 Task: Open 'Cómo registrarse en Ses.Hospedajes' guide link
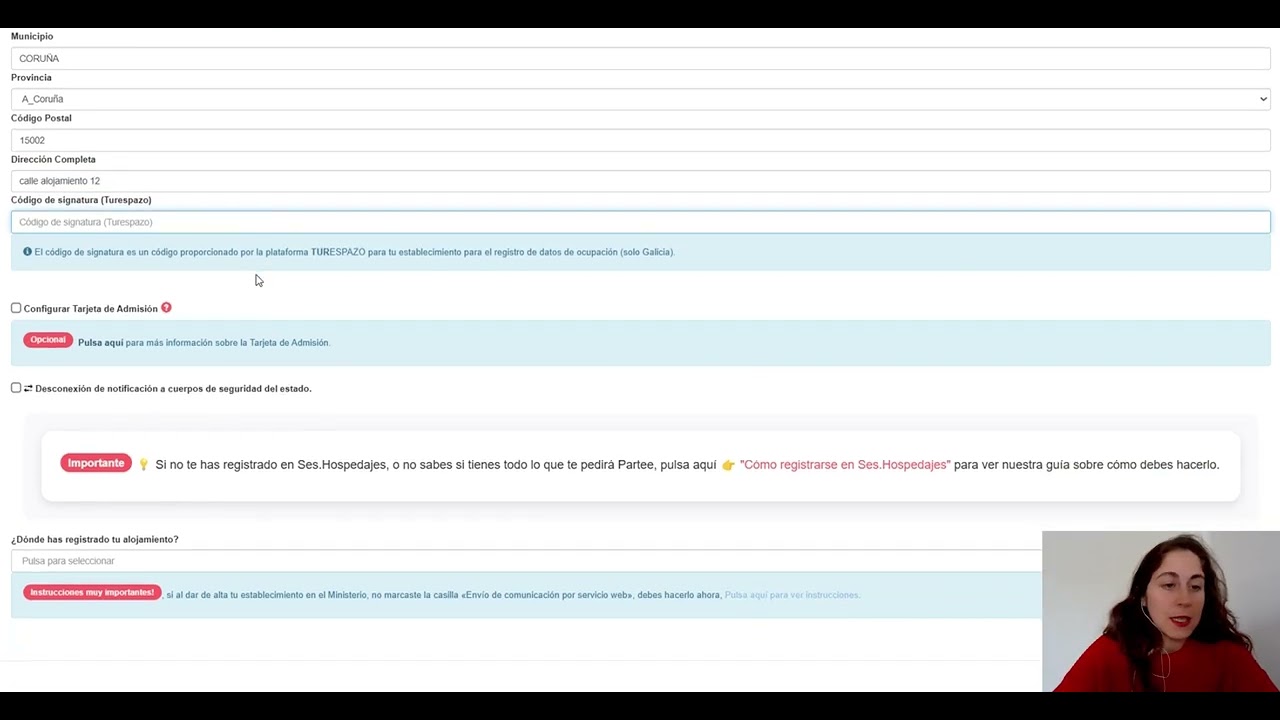[845, 465]
